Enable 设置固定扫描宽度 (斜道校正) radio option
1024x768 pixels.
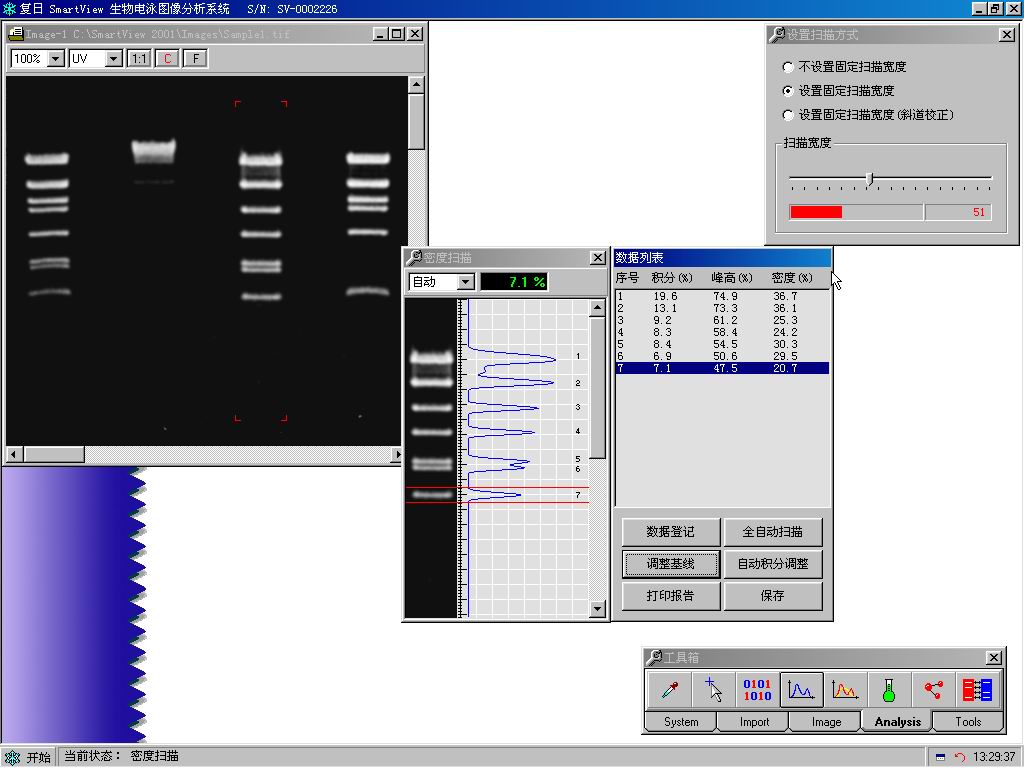tap(788, 115)
